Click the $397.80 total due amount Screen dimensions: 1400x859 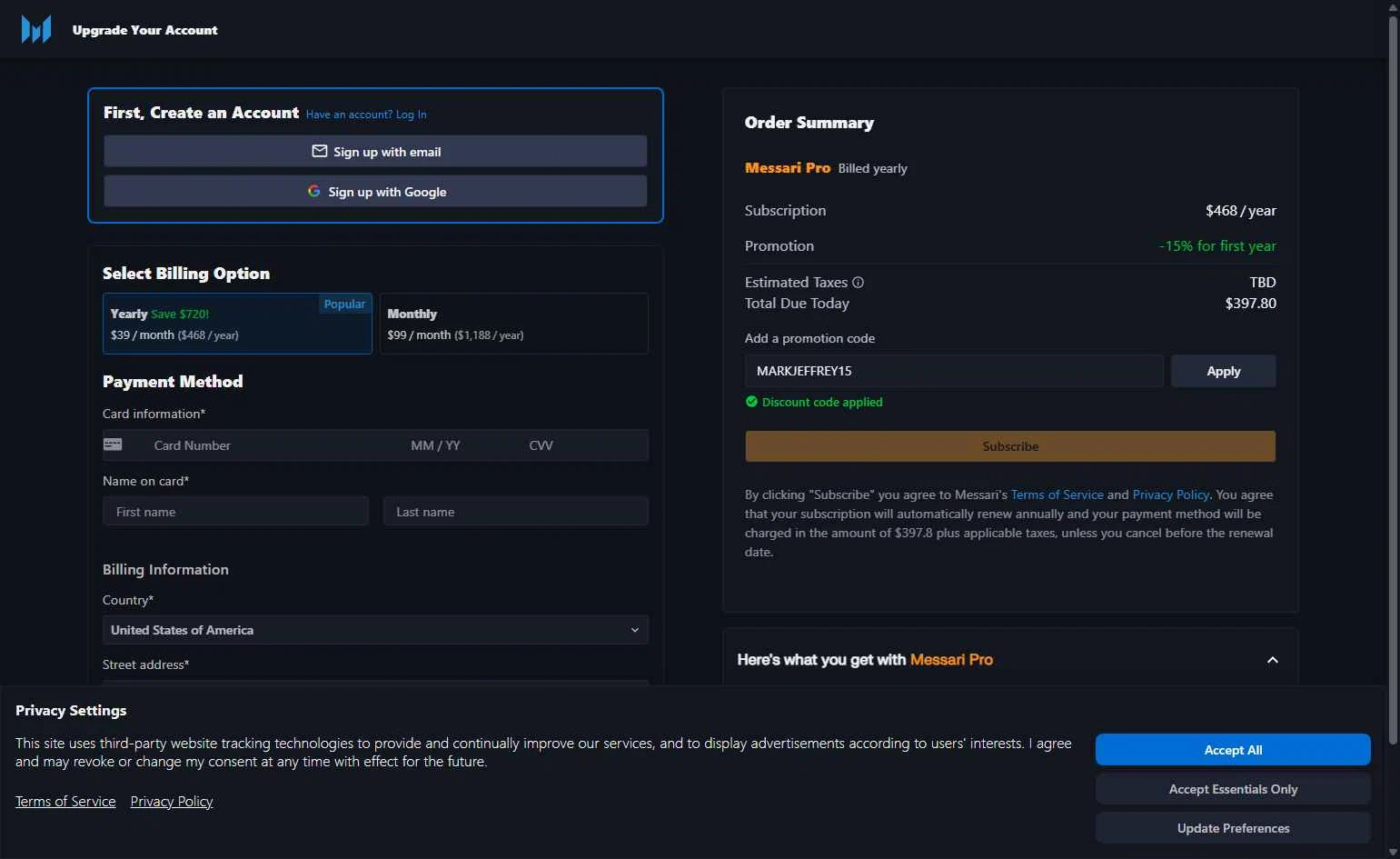pos(1250,304)
